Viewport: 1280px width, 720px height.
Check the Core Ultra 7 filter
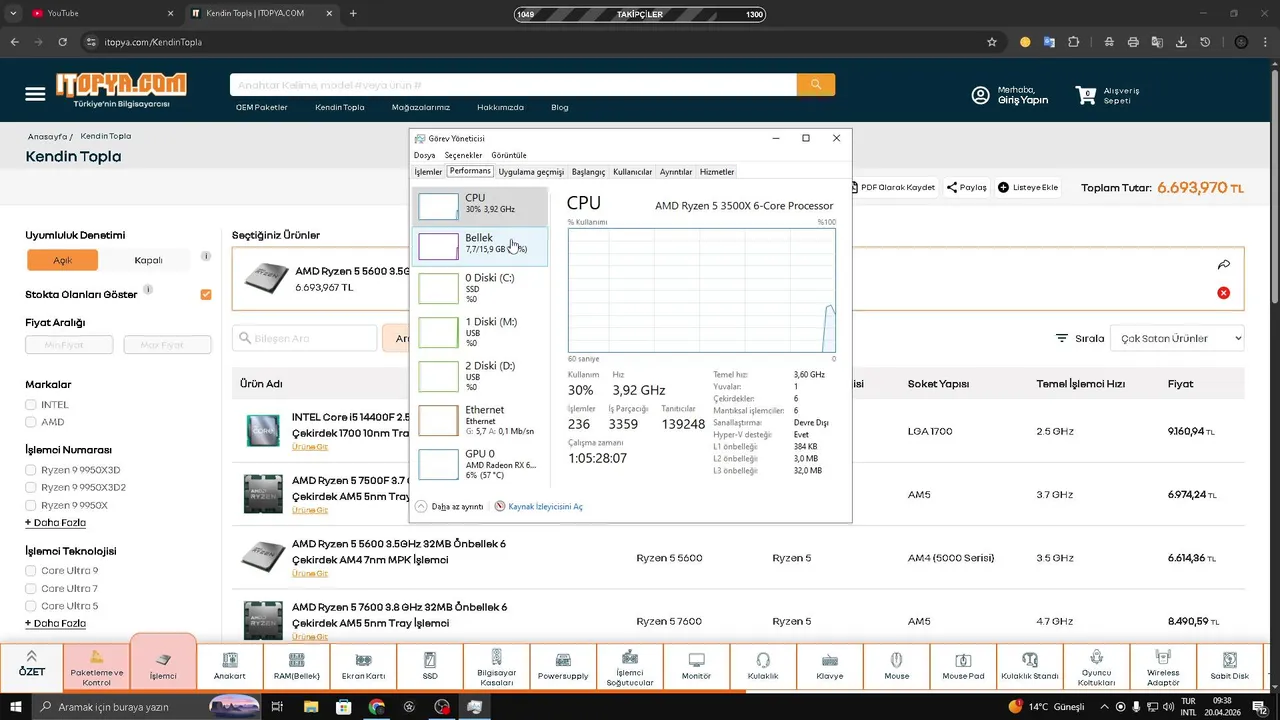click(x=32, y=589)
